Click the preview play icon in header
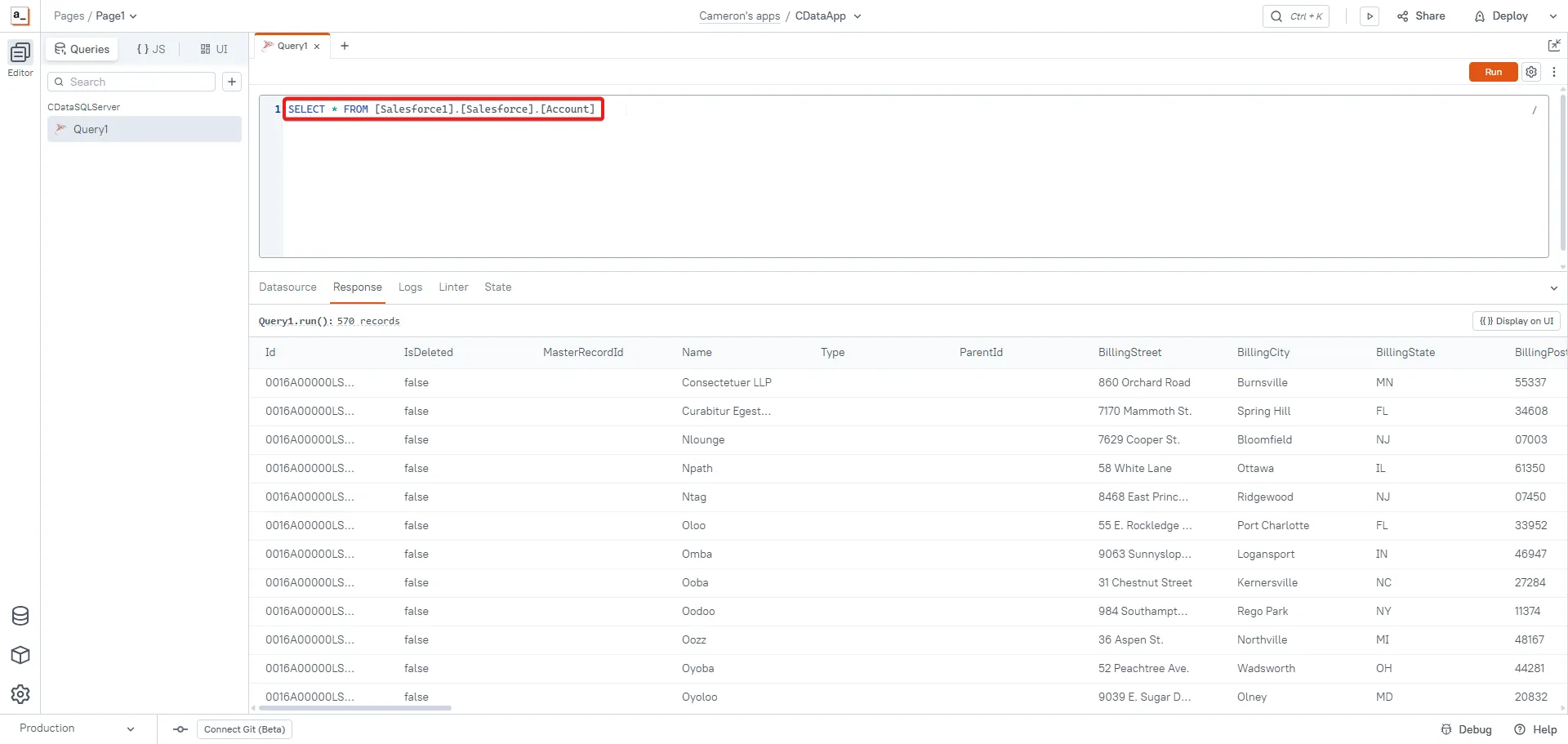The image size is (1568, 744). tap(1370, 16)
